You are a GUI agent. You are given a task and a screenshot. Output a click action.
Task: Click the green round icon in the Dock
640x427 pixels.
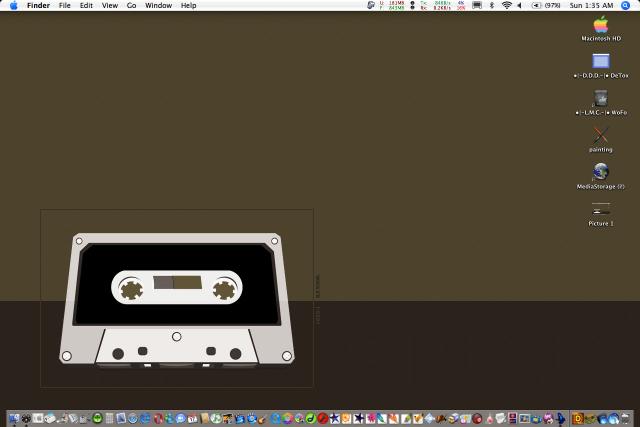click(x=97, y=418)
